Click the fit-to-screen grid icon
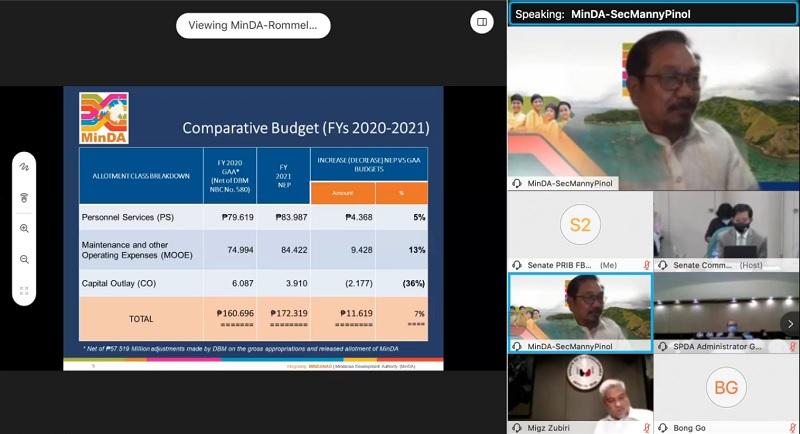The height and width of the screenshot is (434, 800). pyautogui.click(x=24, y=291)
